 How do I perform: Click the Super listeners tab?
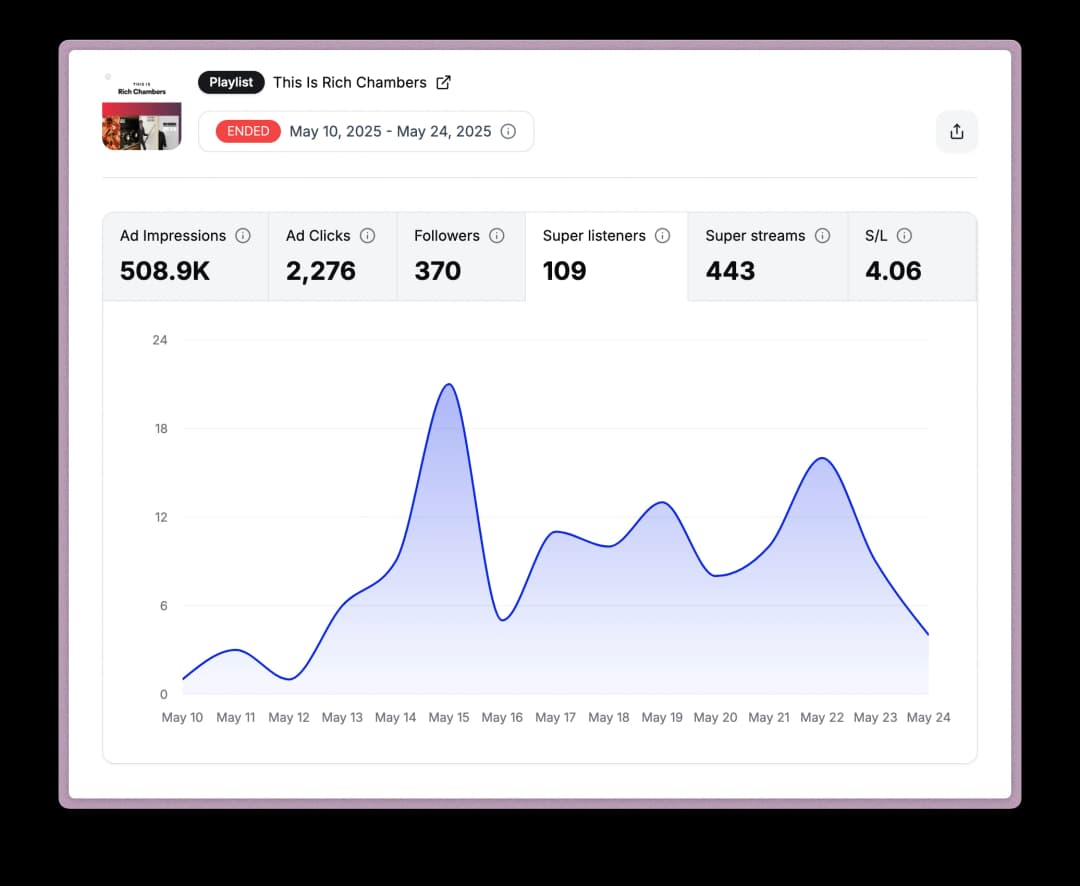point(606,257)
